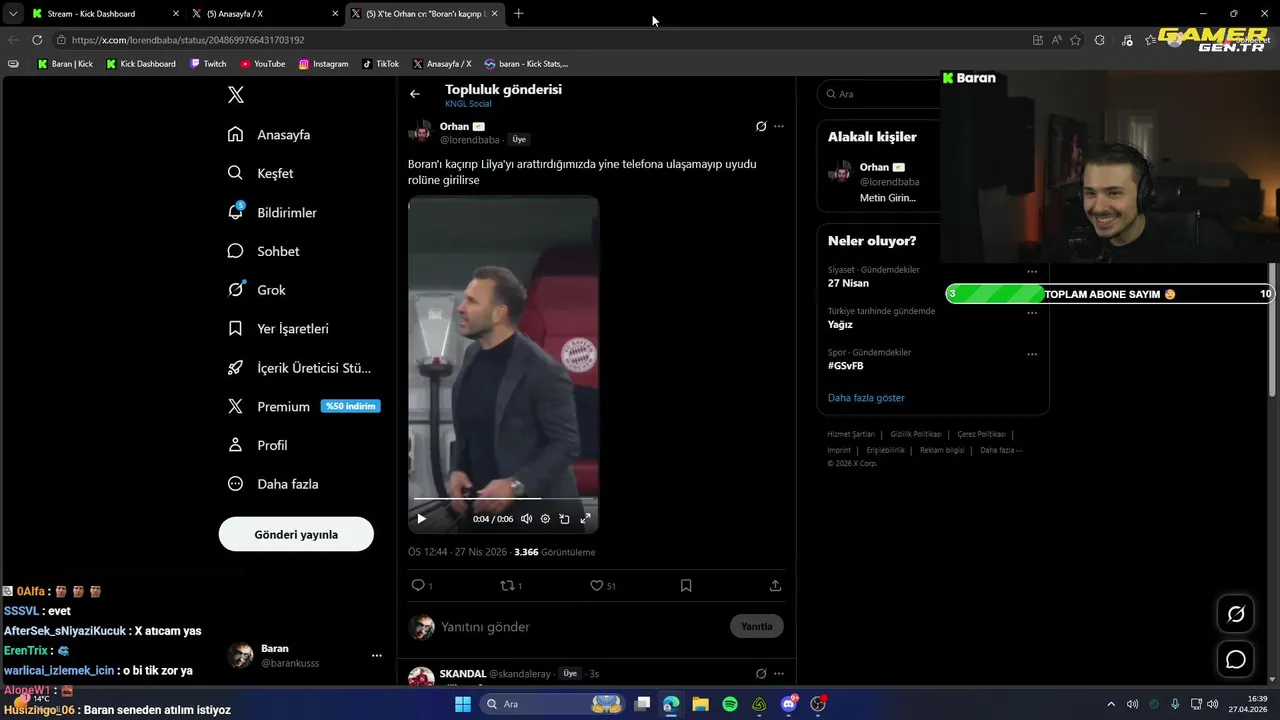Open YouTube bookmark
Image resolution: width=1280 pixels, height=720 pixels.
click(262, 64)
